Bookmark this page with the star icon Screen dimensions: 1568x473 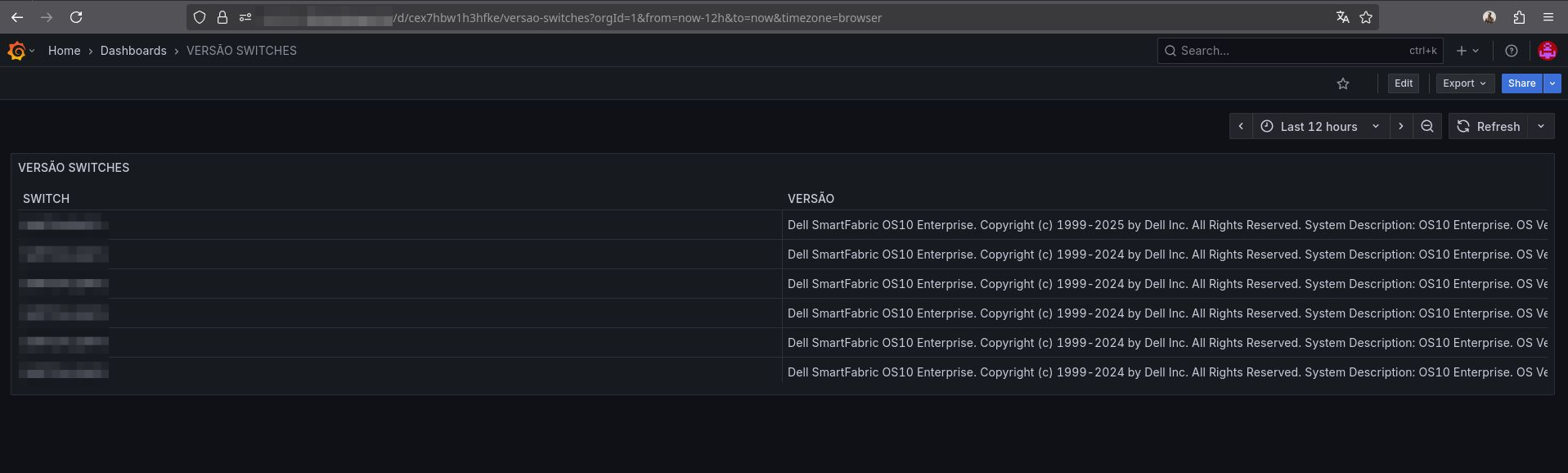pos(1366,17)
